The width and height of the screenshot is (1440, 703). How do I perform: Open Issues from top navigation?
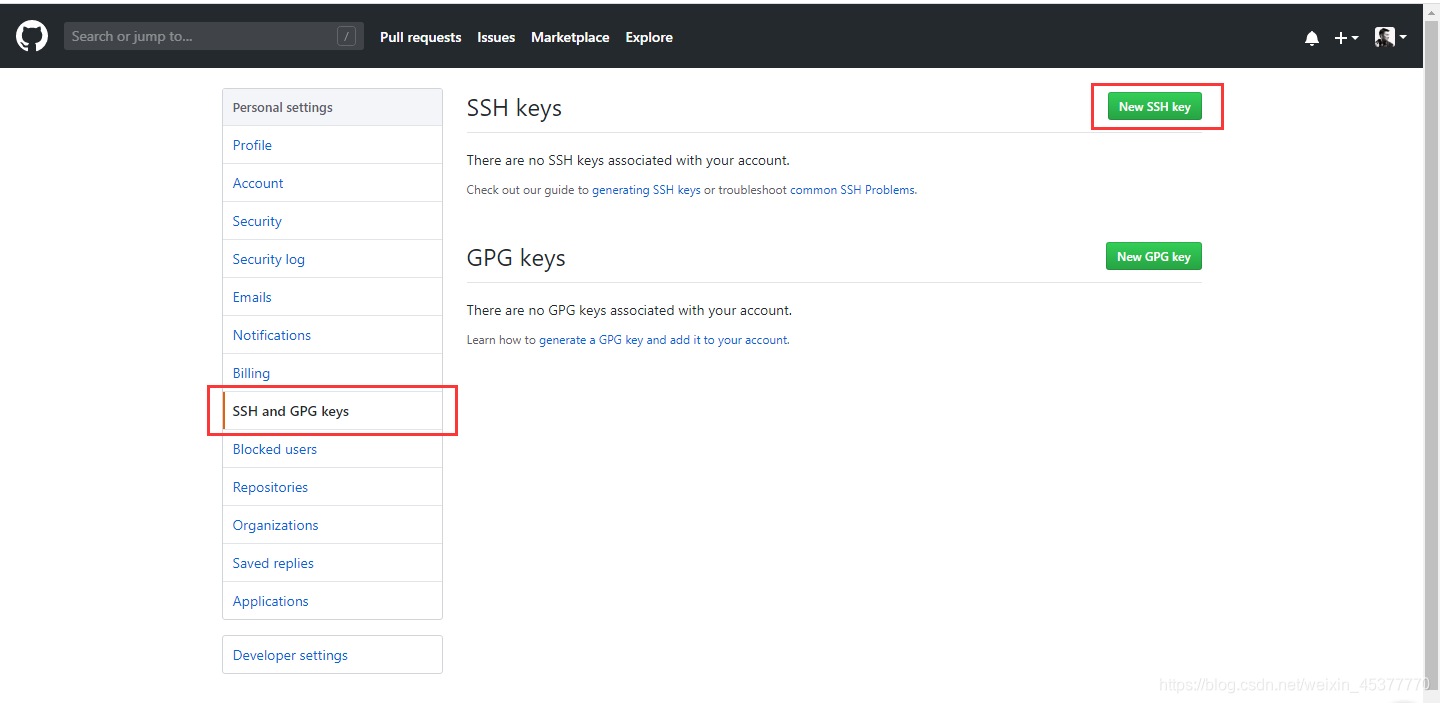point(496,37)
